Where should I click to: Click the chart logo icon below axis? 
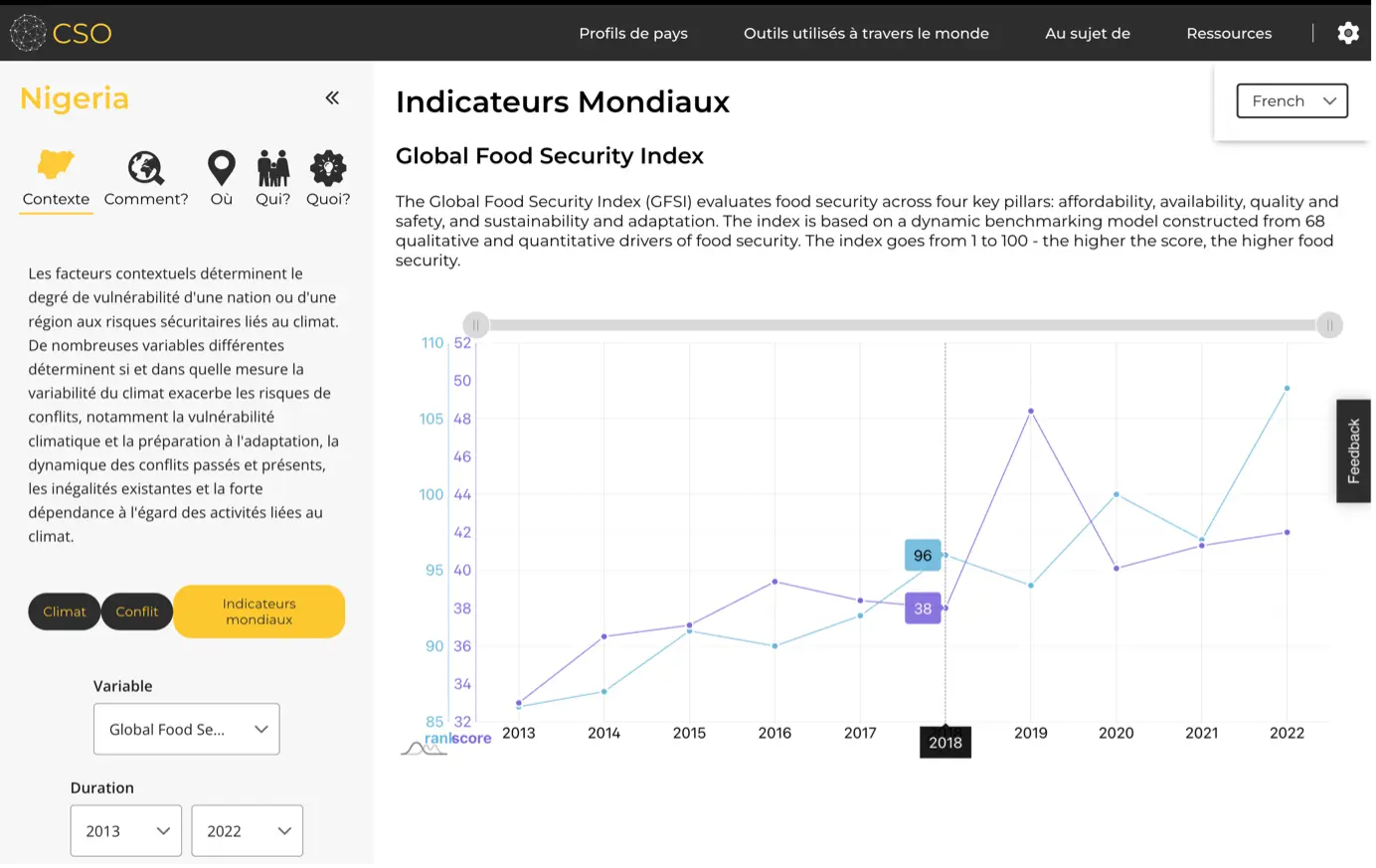pyautogui.click(x=423, y=748)
